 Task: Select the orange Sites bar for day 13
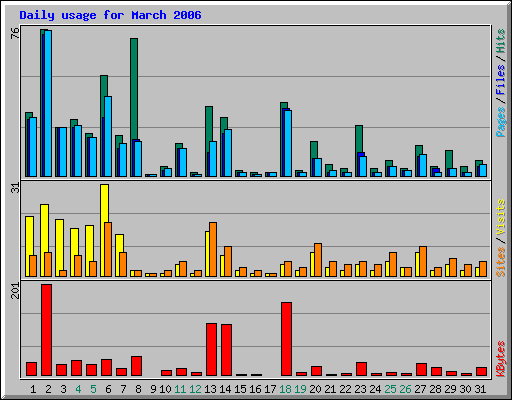213,250
